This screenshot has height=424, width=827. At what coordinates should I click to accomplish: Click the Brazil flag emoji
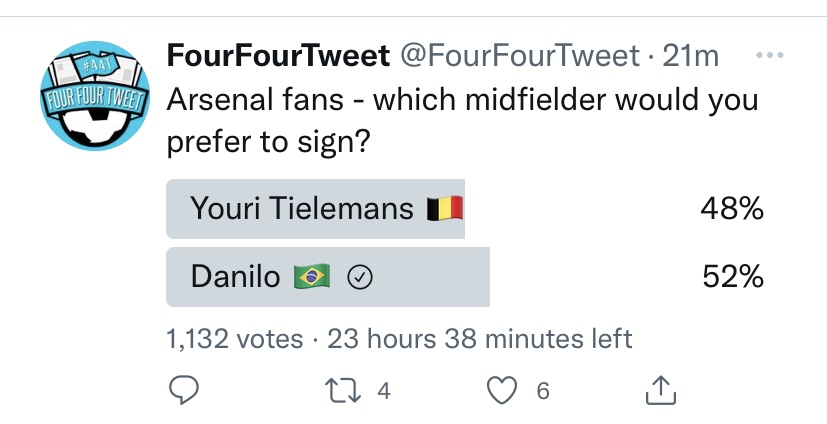coord(312,276)
